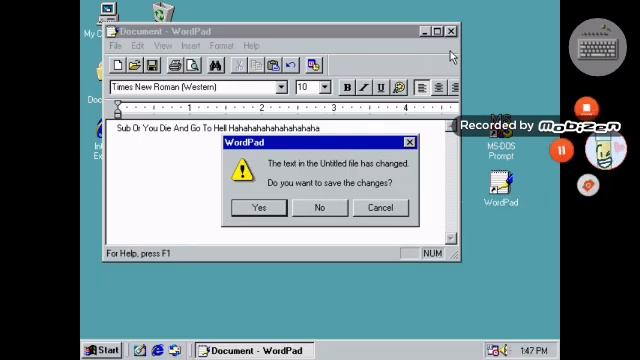Click Cancel in the WordPad dialog
The width and height of the screenshot is (640, 360).
click(x=380, y=208)
